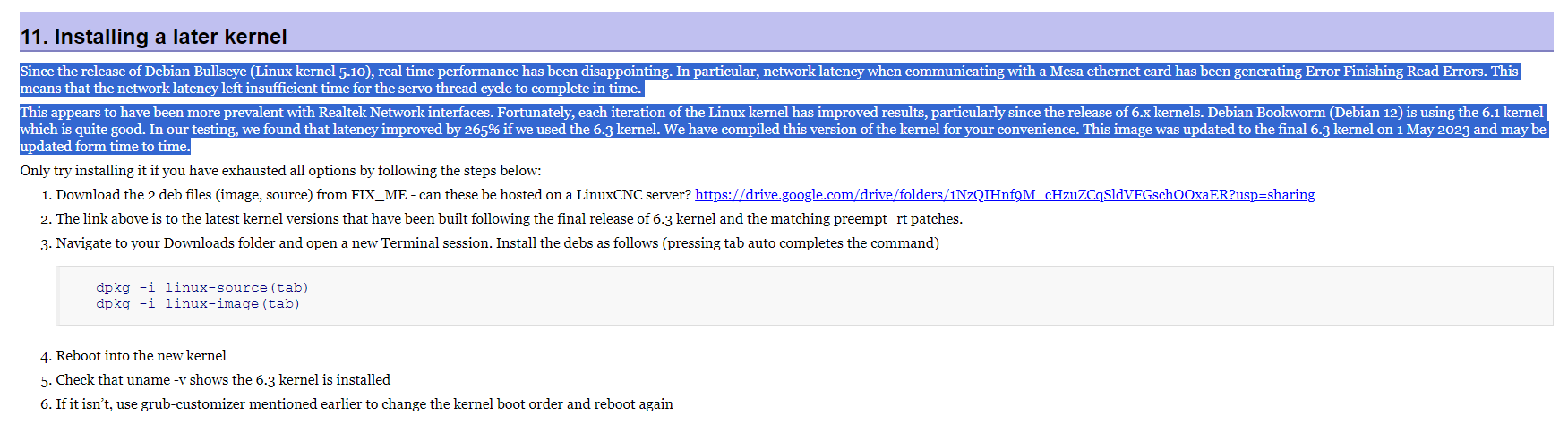Image resolution: width=1568 pixels, height=424 pixels.
Task: Click the highlighted paragraph starting "Since the release"
Action: point(770,80)
